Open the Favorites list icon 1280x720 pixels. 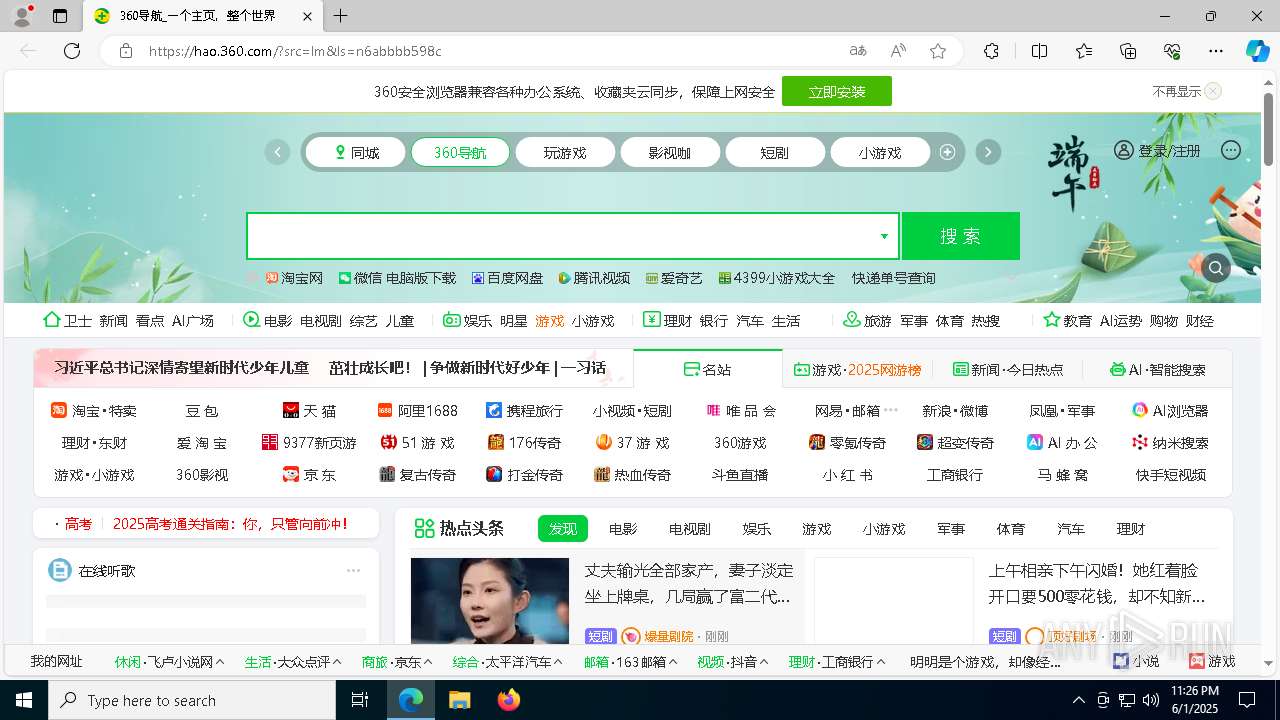(x=1084, y=51)
